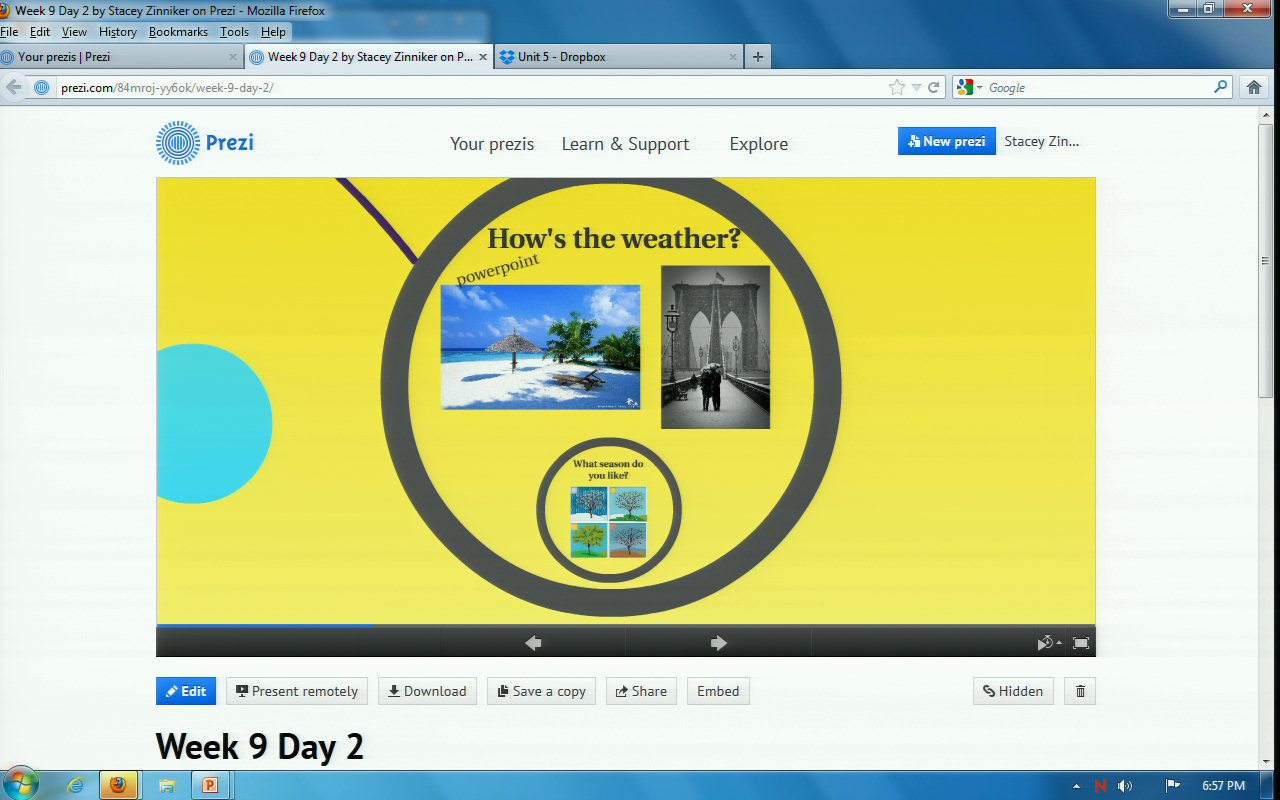Reload the page in Firefox
Viewport: 1280px width, 800px height.
coord(934,88)
